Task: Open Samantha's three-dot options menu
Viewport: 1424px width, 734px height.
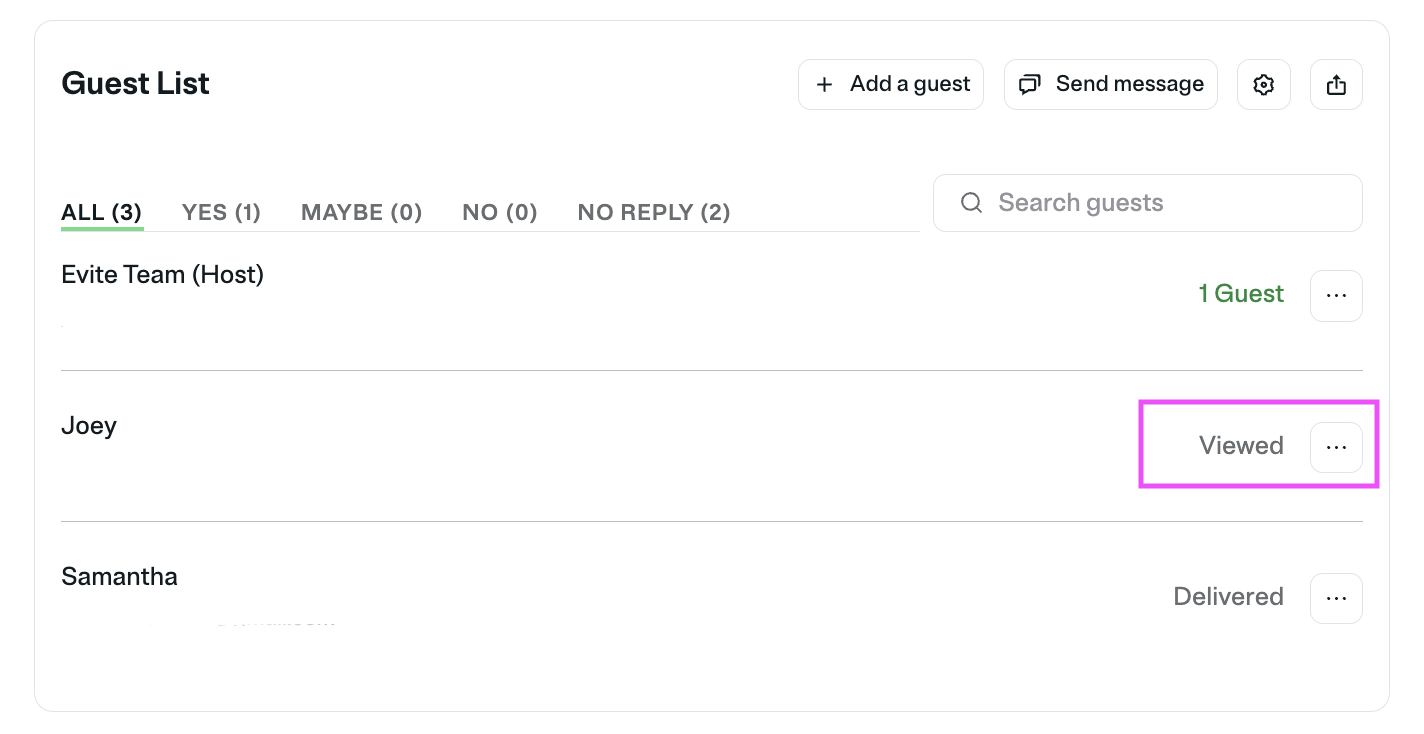Action: coord(1336,598)
